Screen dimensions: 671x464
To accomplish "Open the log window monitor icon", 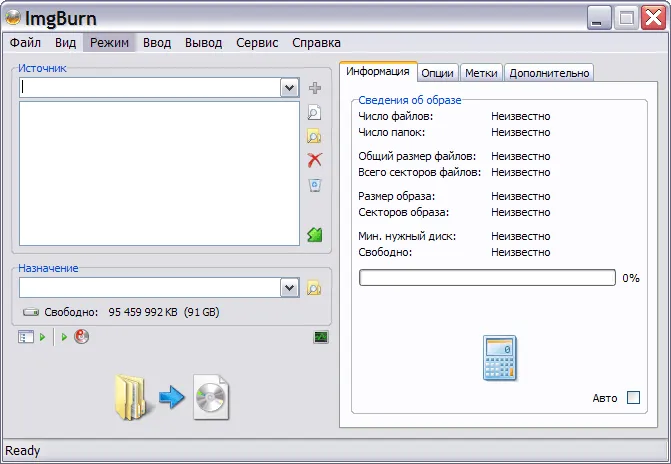I will click(321, 337).
